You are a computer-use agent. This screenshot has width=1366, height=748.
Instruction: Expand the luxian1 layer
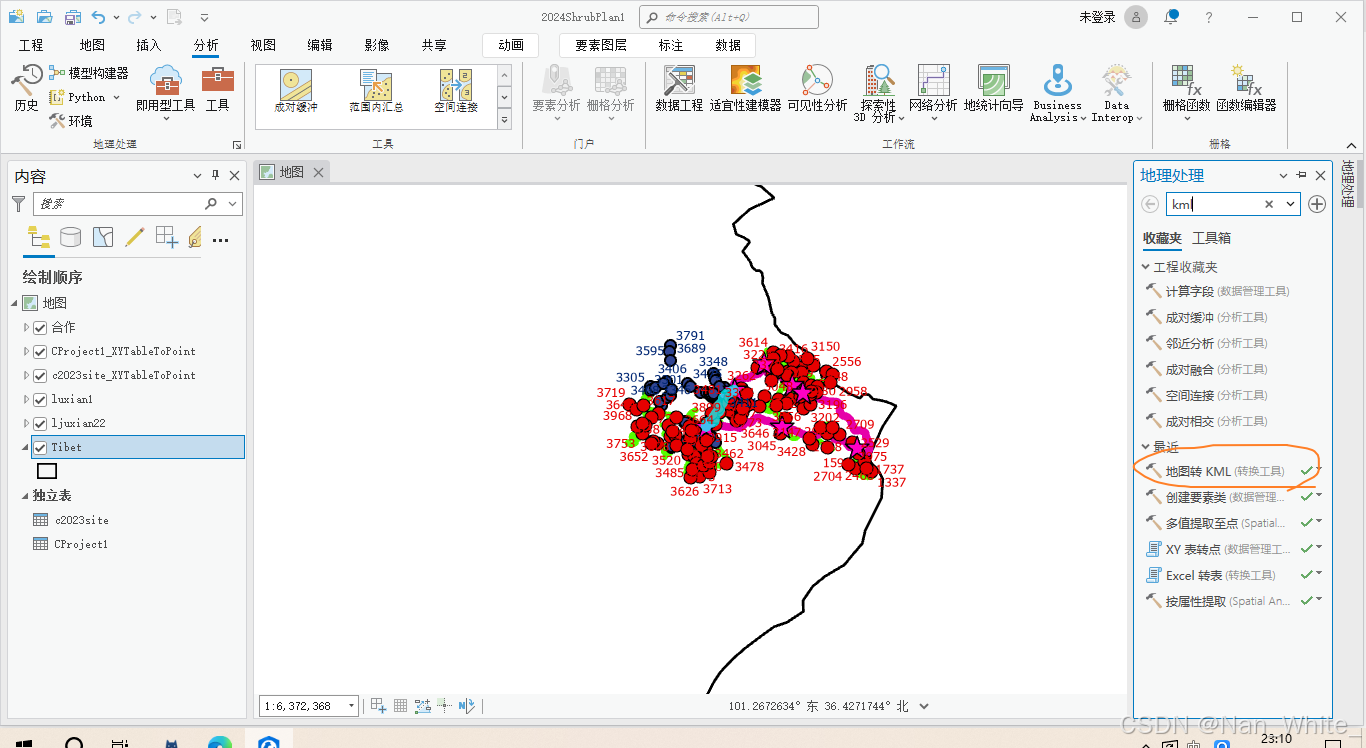pos(26,399)
